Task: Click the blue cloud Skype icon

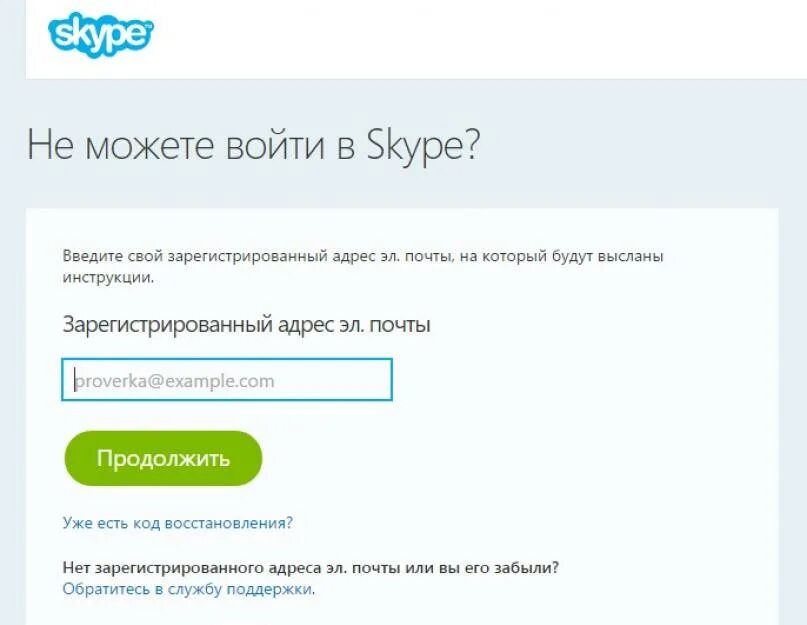Action: [x=100, y=35]
